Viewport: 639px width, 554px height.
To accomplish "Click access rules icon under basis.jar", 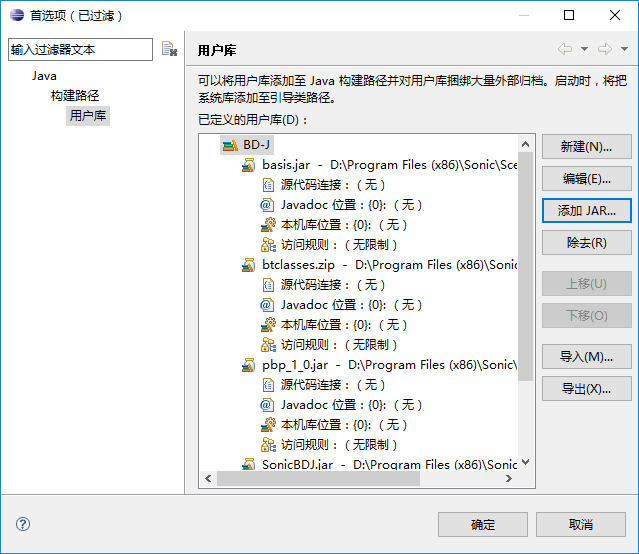I will (x=268, y=245).
